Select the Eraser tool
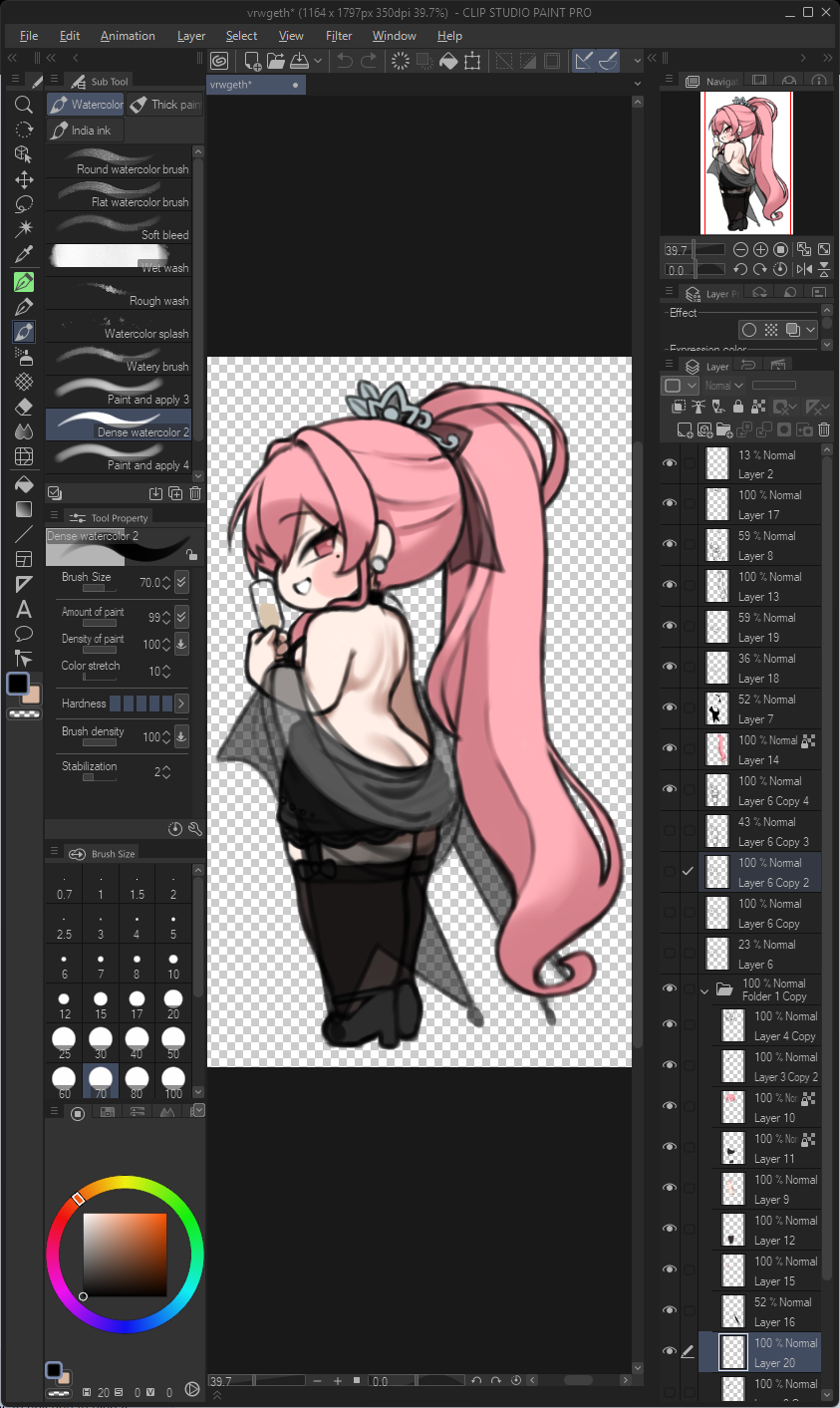This screenshot has width=840, height=1408. tap(25, 408)
